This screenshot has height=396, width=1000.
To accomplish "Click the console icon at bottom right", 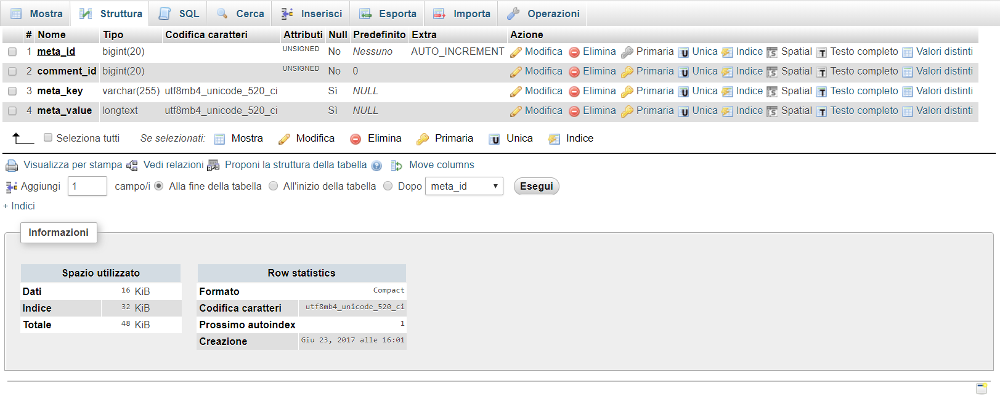I will click(x=982, y=388).
